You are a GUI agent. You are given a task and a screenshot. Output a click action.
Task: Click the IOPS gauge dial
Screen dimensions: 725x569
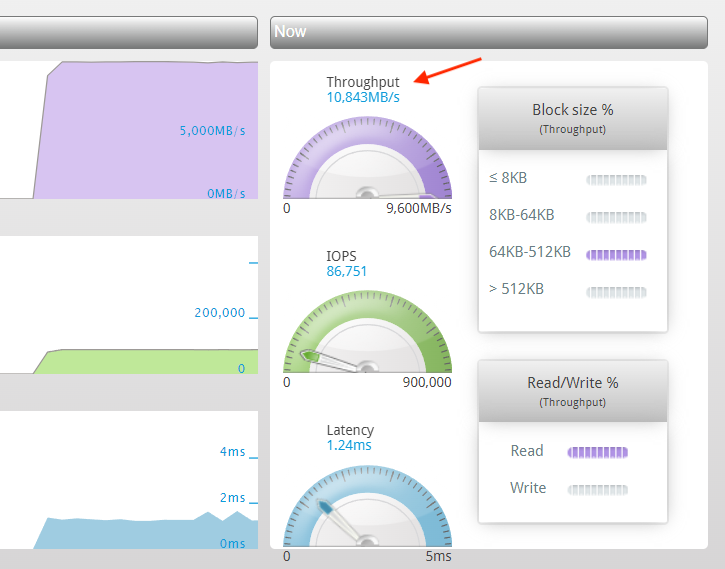368,331
